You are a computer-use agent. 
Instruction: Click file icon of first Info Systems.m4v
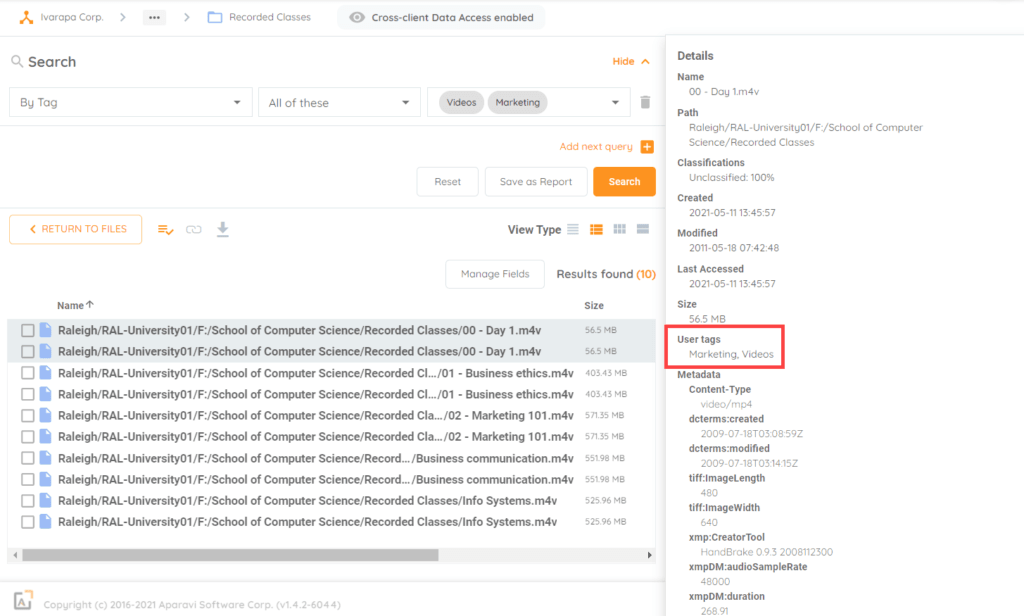point(45,500)
